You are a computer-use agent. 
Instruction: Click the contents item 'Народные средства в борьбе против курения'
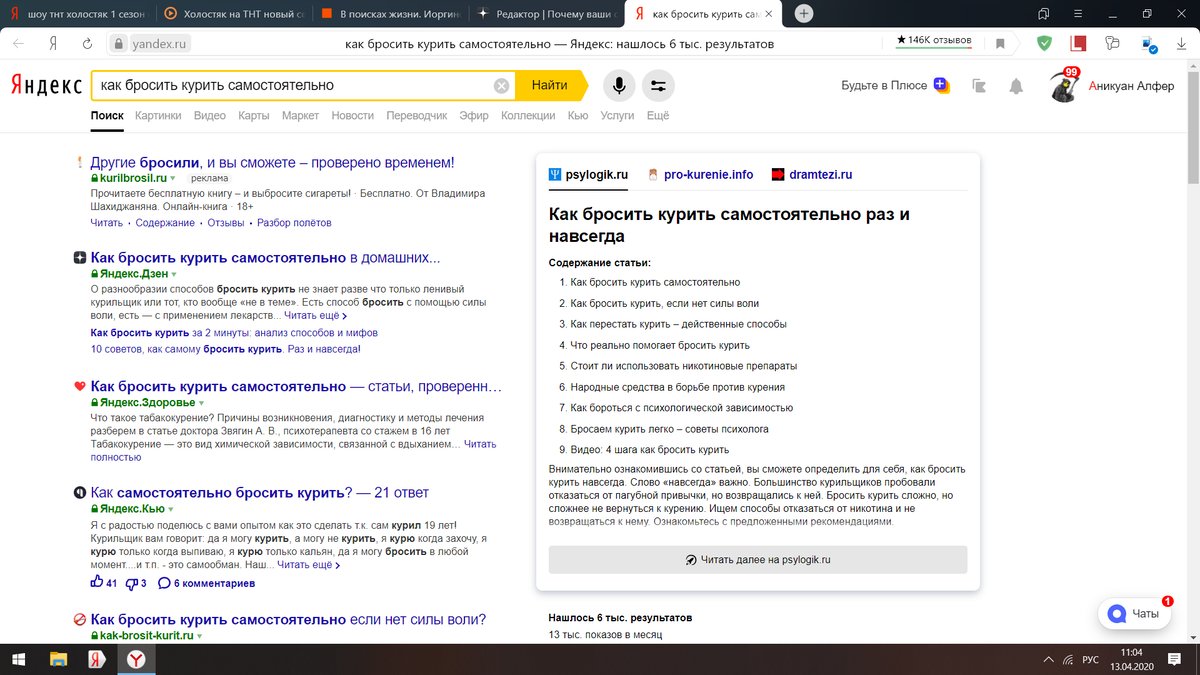(x=678, y=387)
